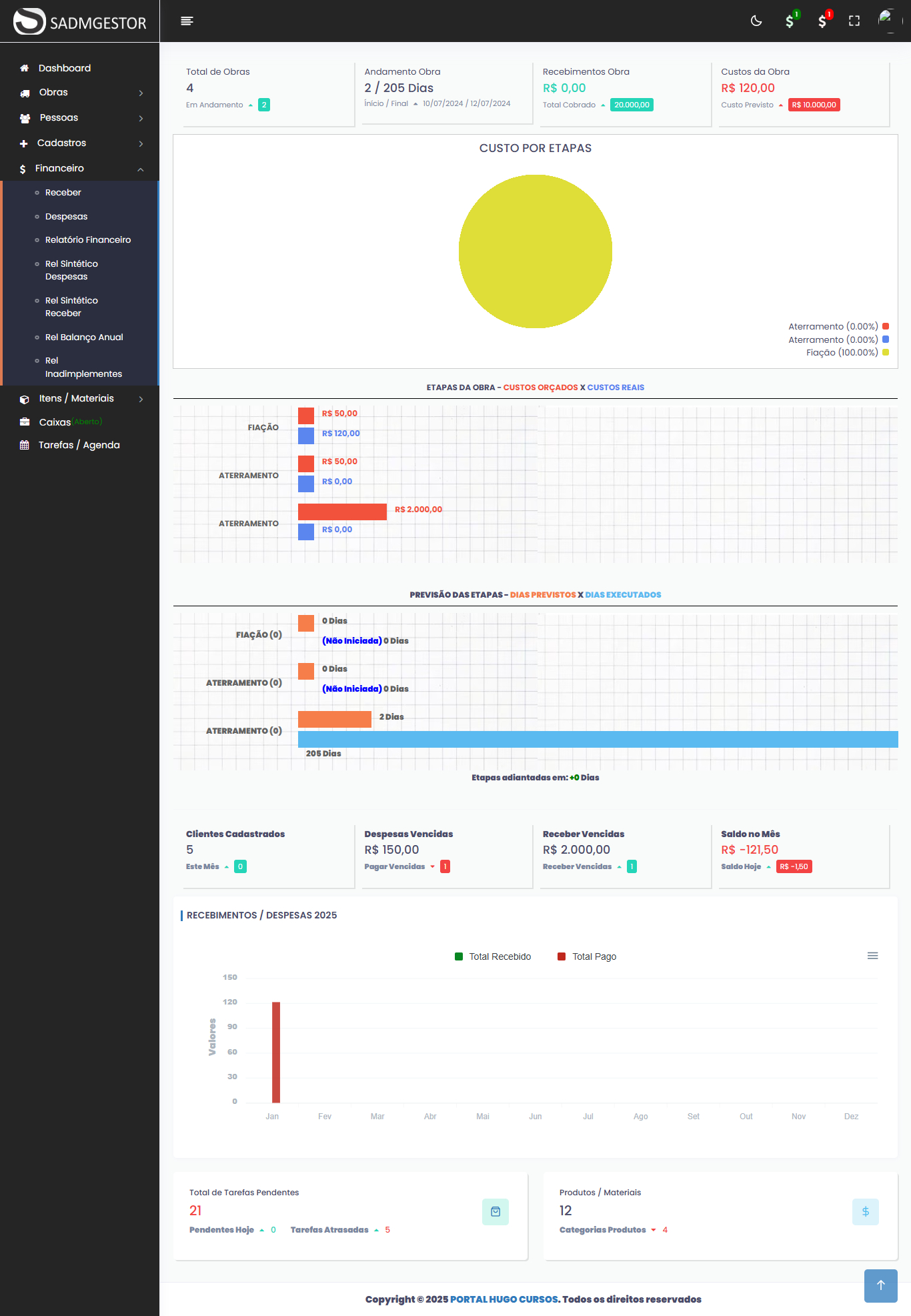Click red-badged dollar notification icon
The width and height of the screenshot is (911, 1316).
tap(822, 21)
